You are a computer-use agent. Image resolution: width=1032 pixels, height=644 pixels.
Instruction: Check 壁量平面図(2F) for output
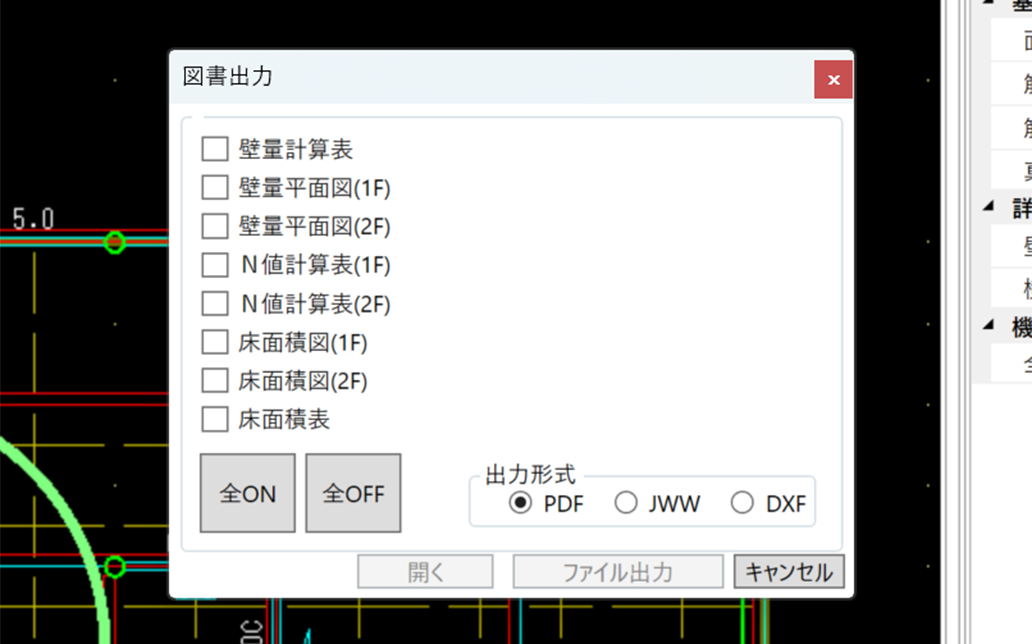point(214,226)
